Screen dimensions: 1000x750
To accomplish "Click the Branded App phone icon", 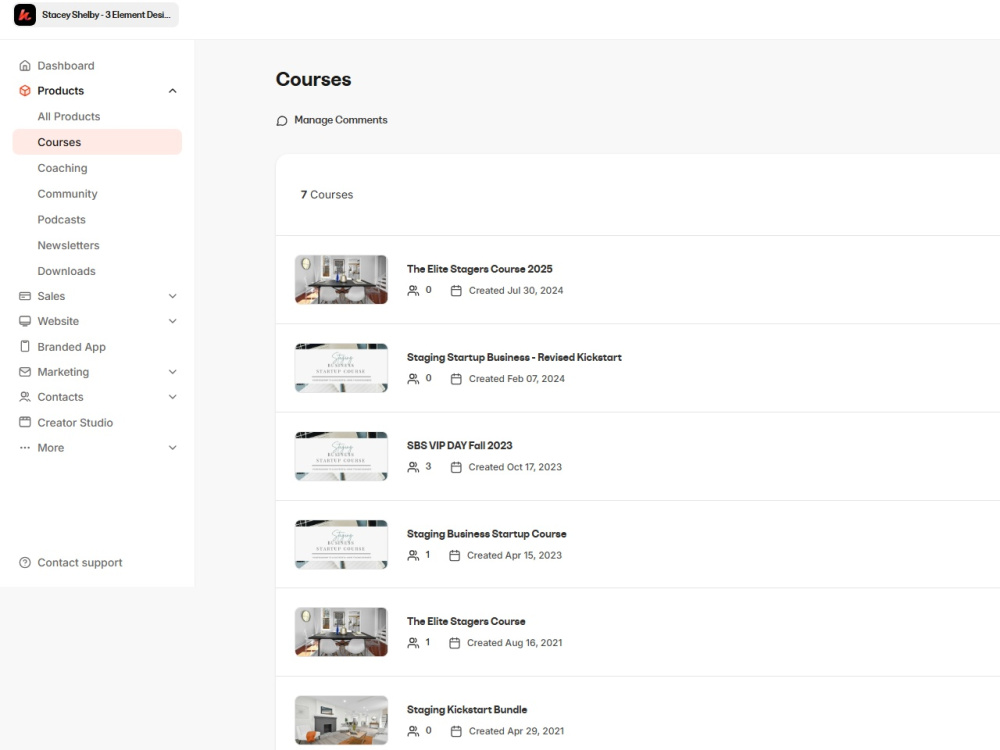I will (25, 346).
